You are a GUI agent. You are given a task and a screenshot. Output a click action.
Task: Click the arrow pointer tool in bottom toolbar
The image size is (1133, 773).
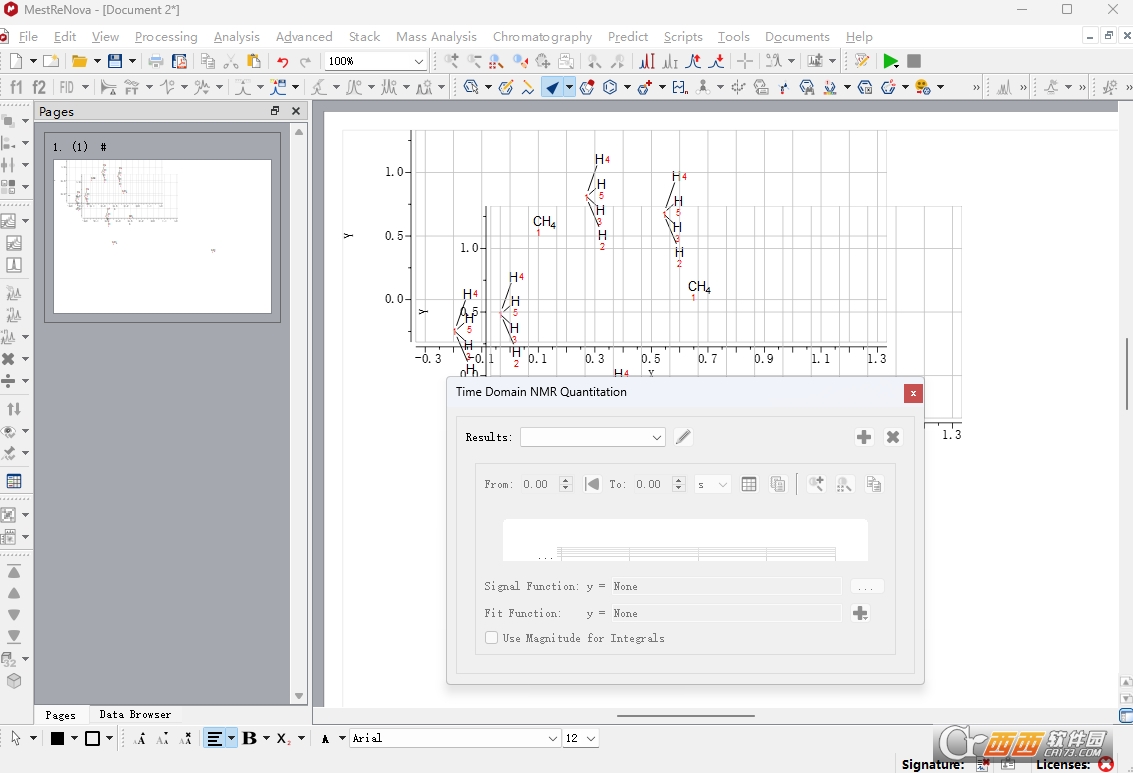pyautogui.click(x=16, y=738)
